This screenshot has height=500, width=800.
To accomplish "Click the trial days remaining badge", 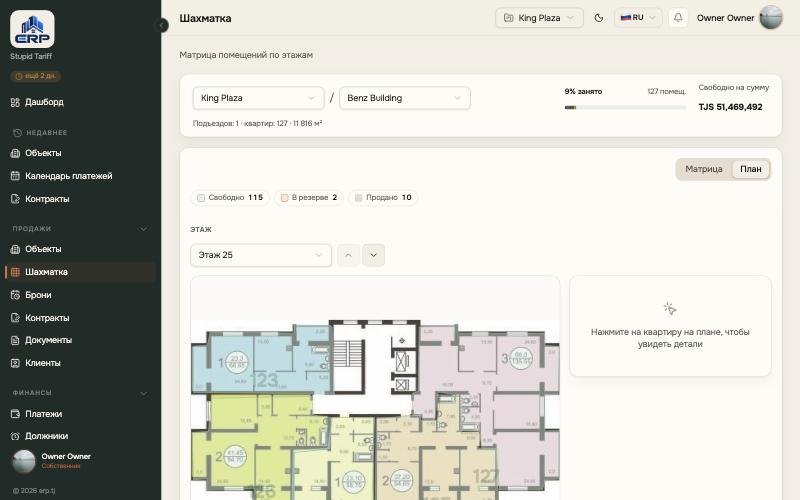I will tap(35, 76).
